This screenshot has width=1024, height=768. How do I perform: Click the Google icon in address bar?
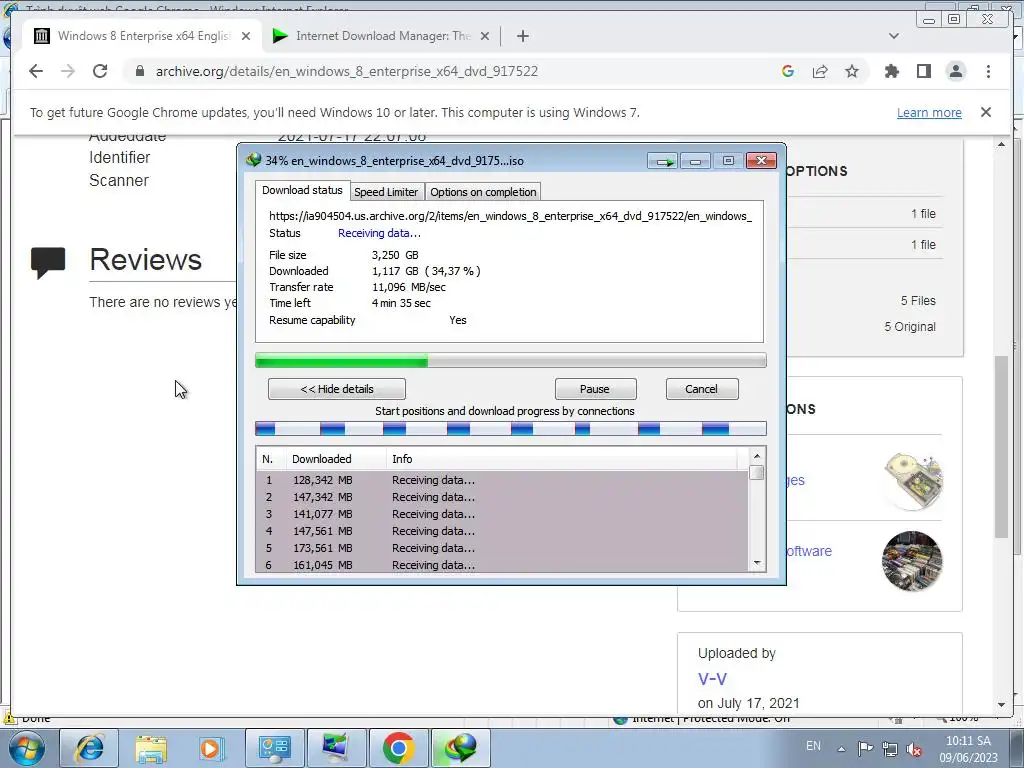(x=788, y=71)
